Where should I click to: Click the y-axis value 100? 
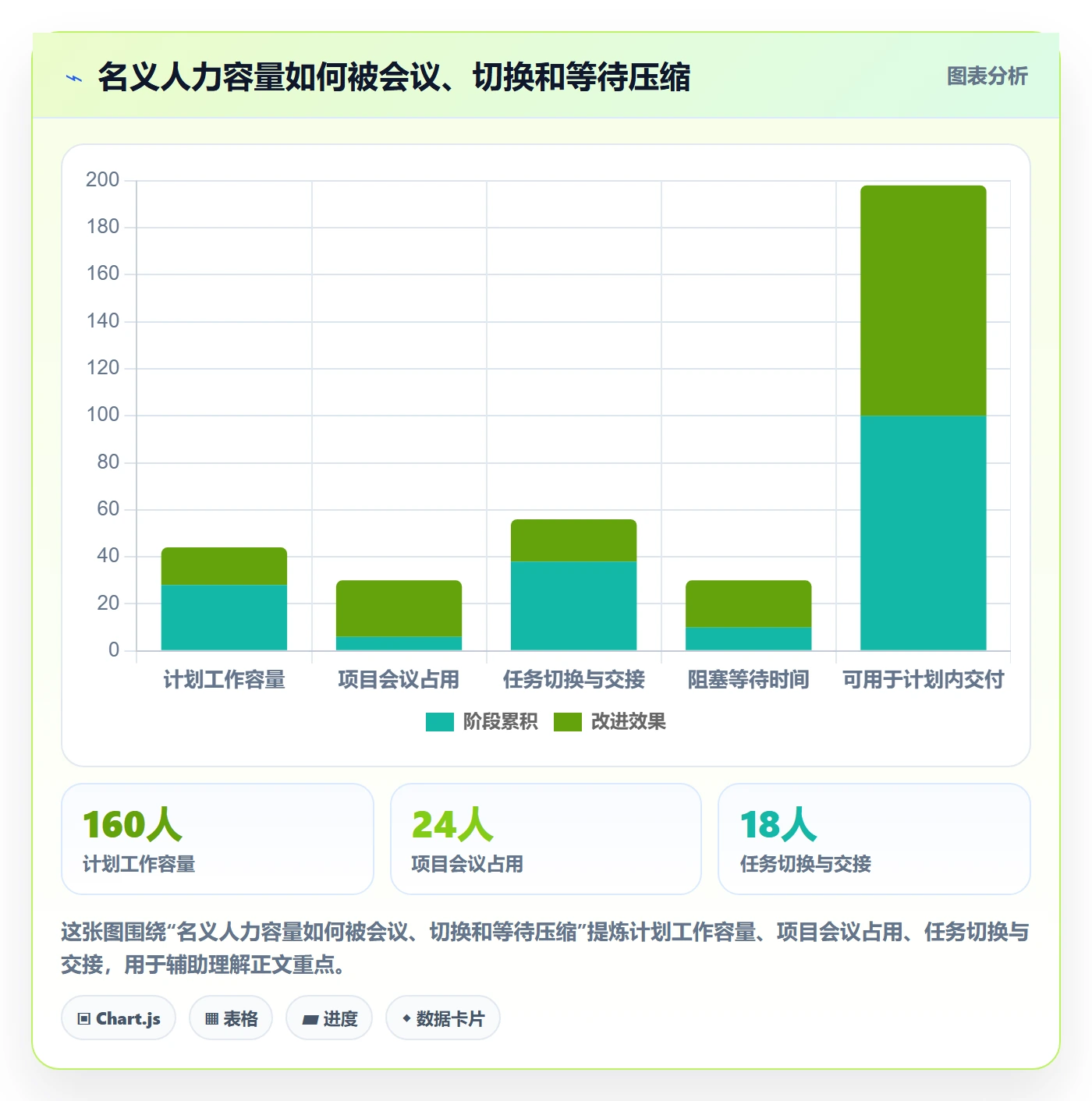(x=102, y=415)
